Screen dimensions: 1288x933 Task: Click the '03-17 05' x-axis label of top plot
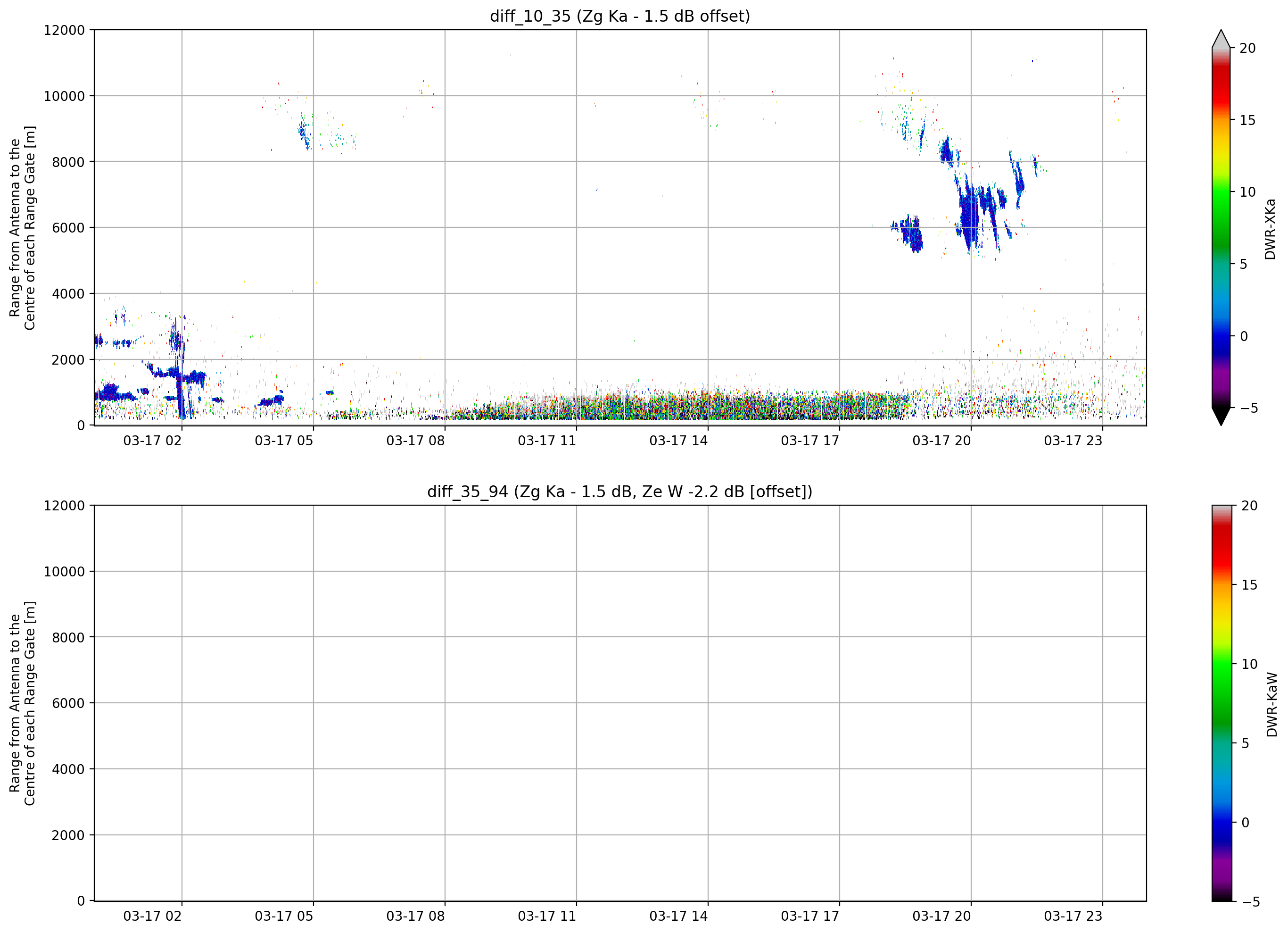point(284,441)
